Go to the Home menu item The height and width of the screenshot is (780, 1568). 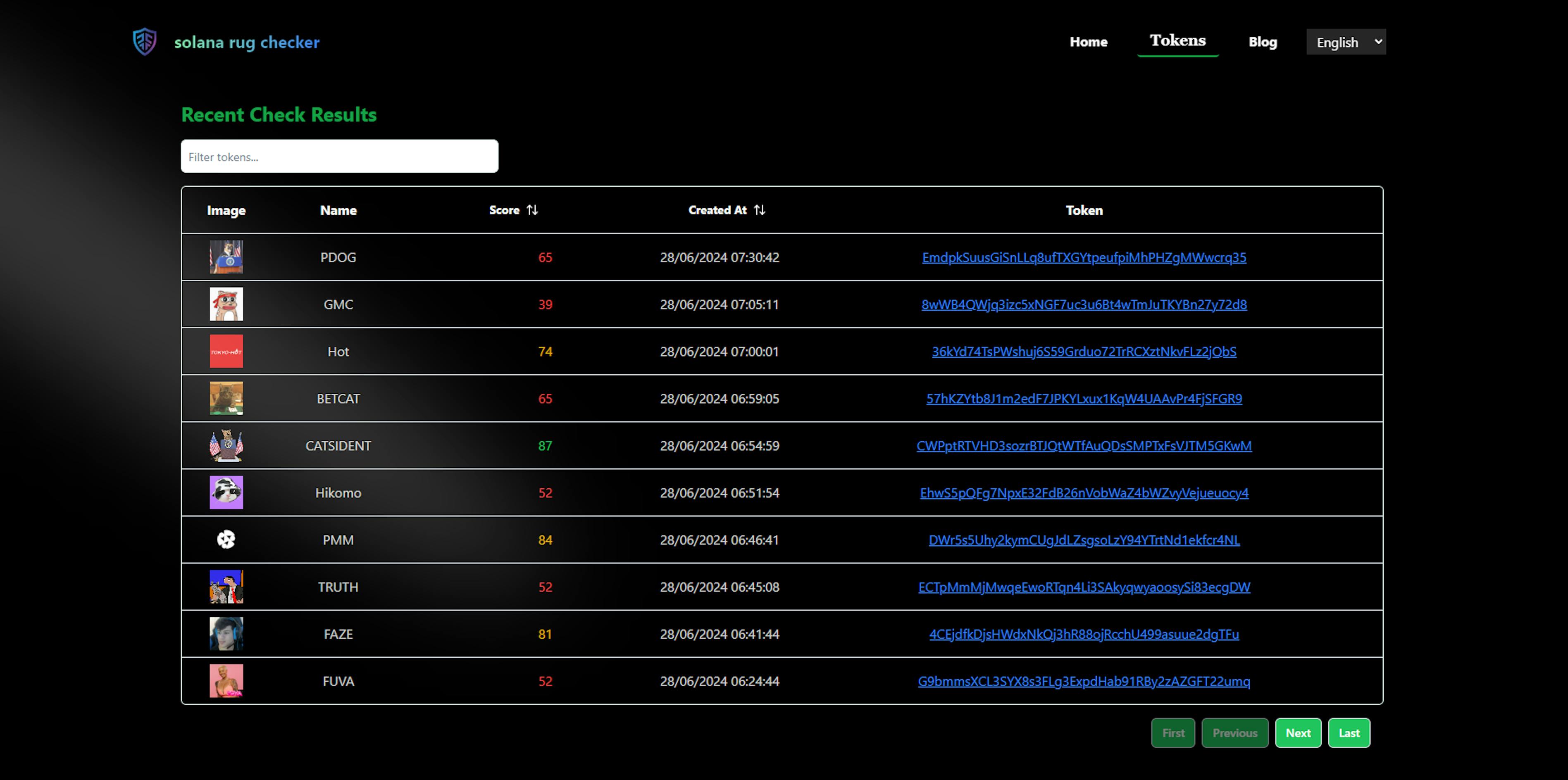1088,42
